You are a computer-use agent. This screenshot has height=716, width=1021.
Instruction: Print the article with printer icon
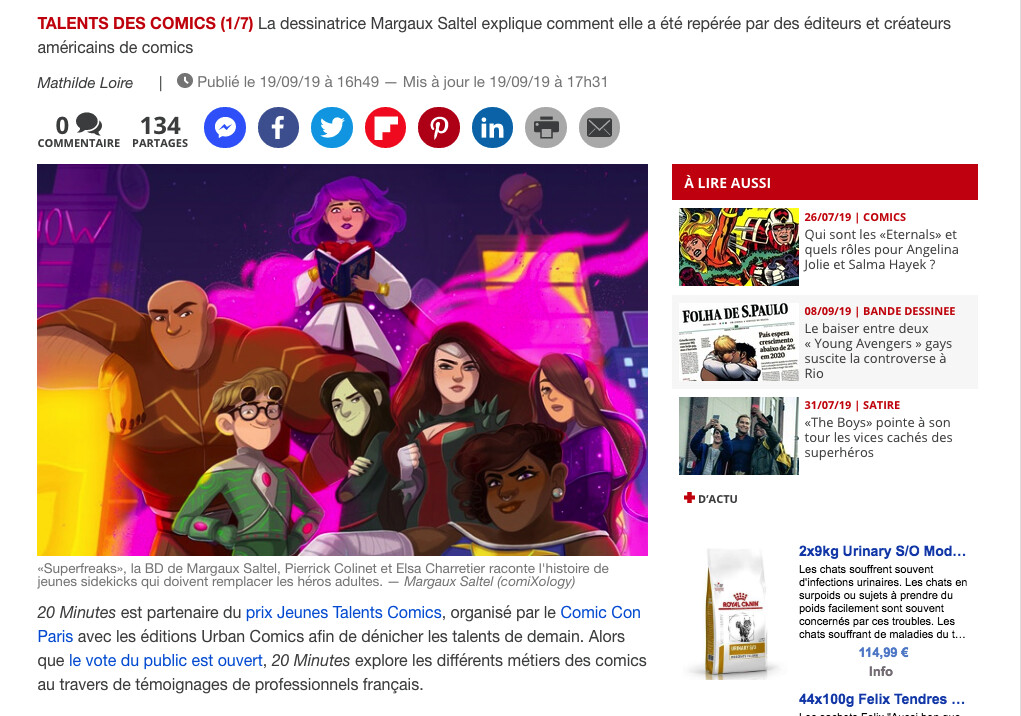(546, 127)
